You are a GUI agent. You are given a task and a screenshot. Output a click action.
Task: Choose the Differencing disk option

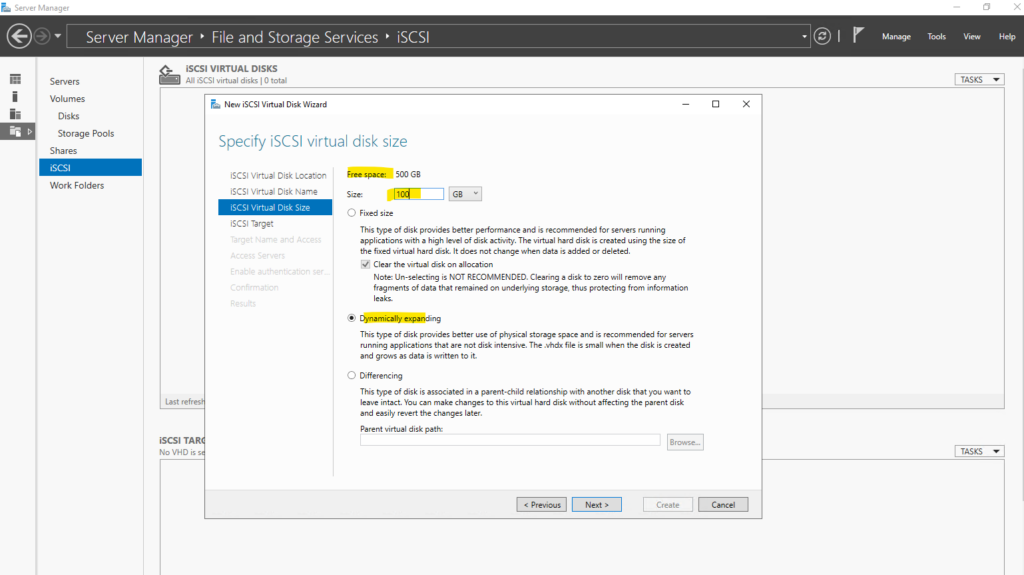[x=351, y=376]
